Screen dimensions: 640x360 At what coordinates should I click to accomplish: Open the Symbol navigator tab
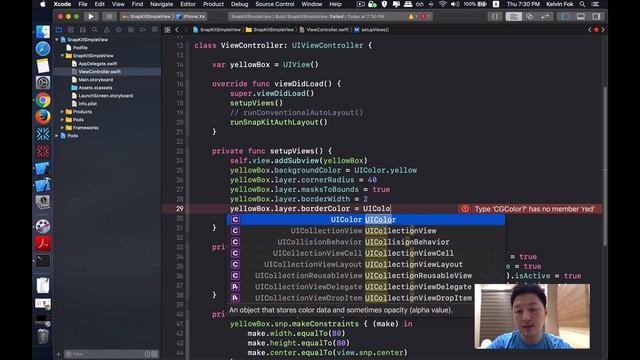[x=83, y=30]
